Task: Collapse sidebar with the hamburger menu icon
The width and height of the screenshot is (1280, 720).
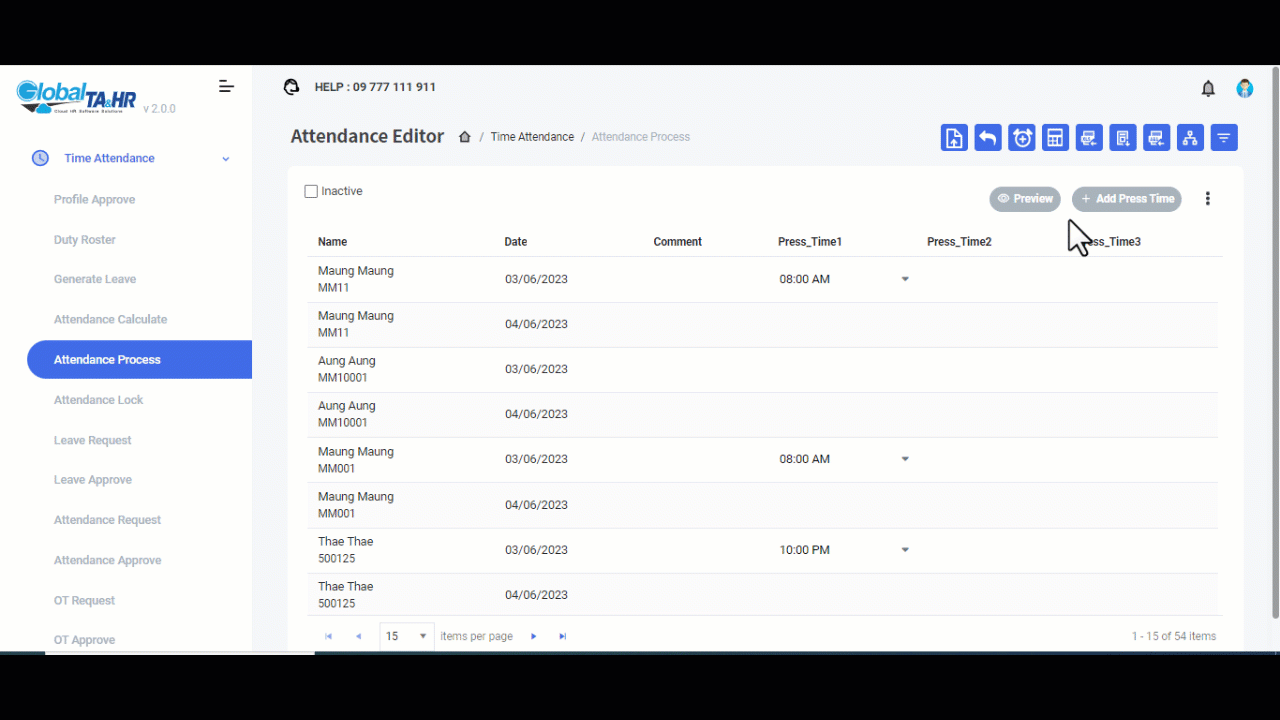Action: (x=226, y=87)
